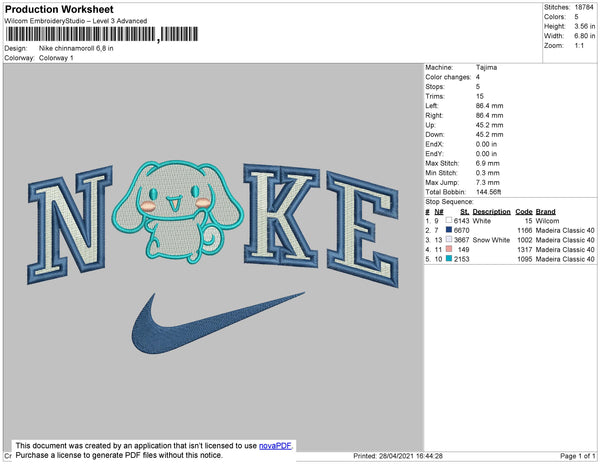Click the Machine value 'Tajima'

[486, 67]
